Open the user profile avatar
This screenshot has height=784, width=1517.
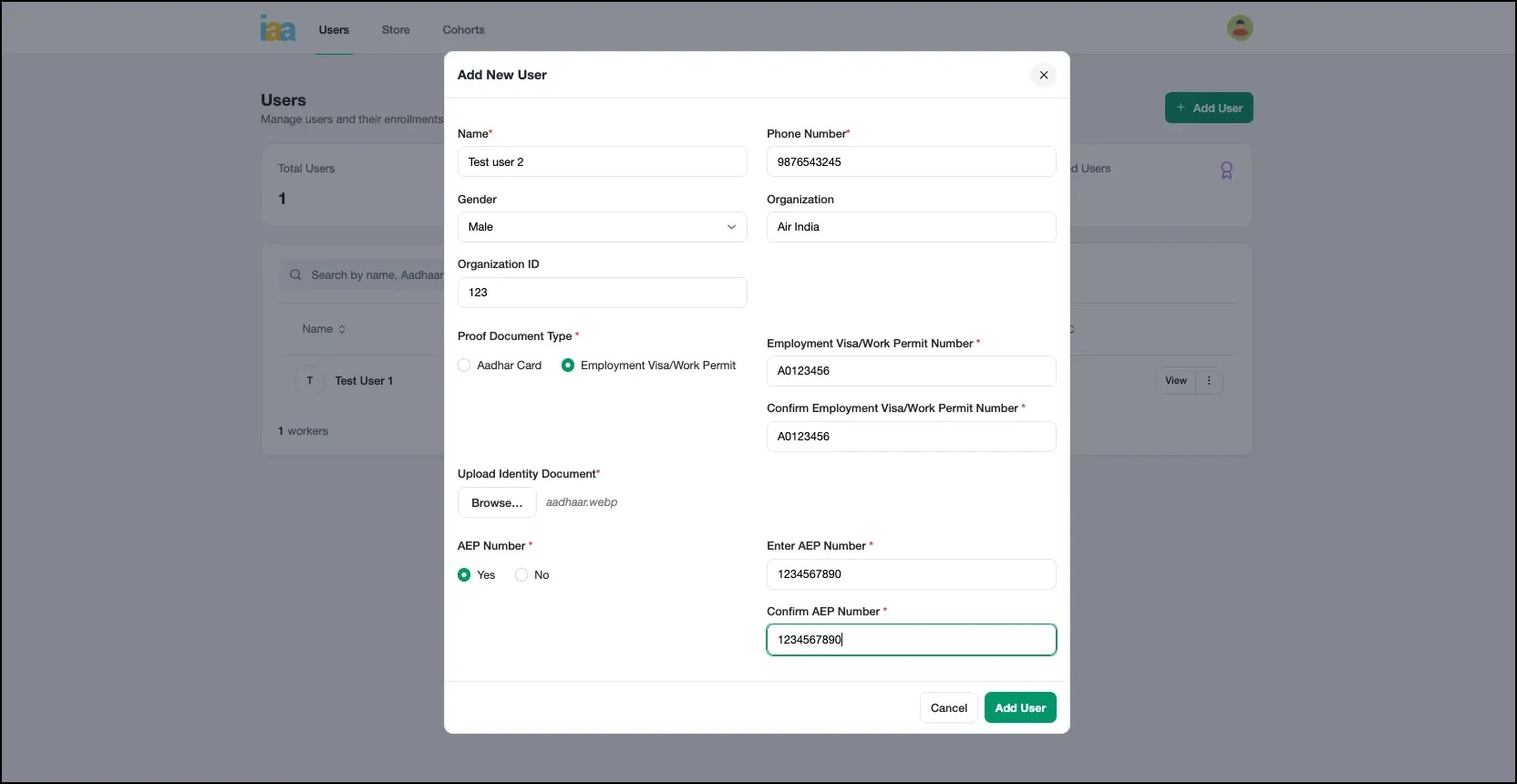pyautogui.click(x=1239, y=28)
